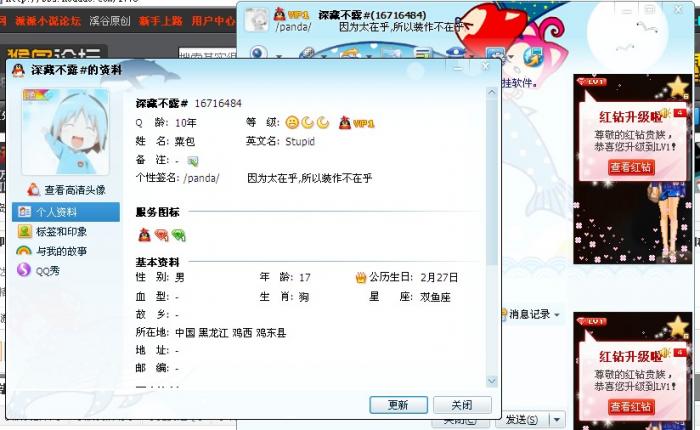Click the remark edit icon beside 备注
The width and height of the screenshot is (700, 430).
pyautogui.click(x=193, y=161)
